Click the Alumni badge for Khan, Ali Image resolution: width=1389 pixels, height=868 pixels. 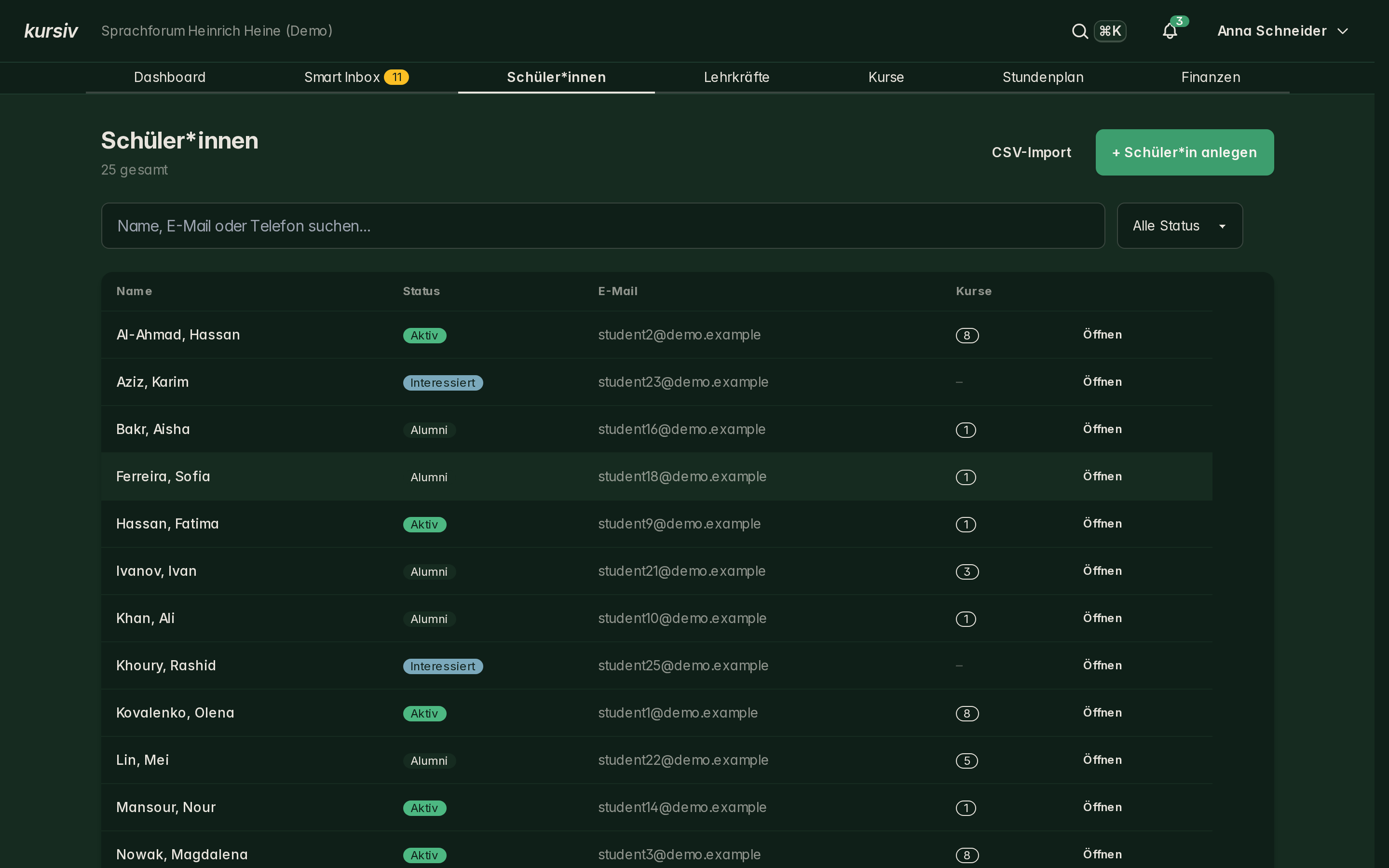tap(429, 619)
